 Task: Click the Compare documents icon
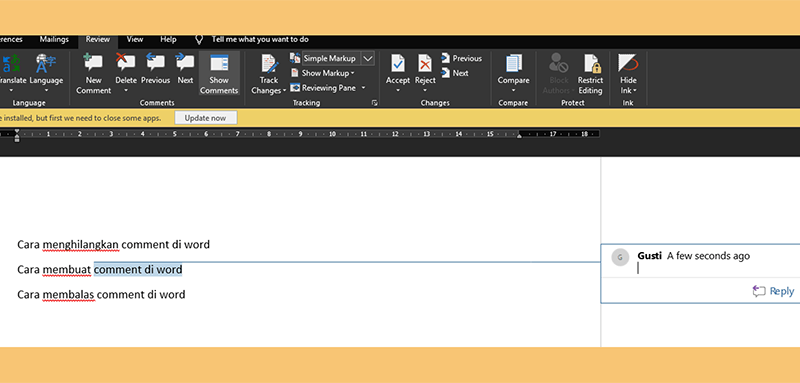tap(513, 63)
